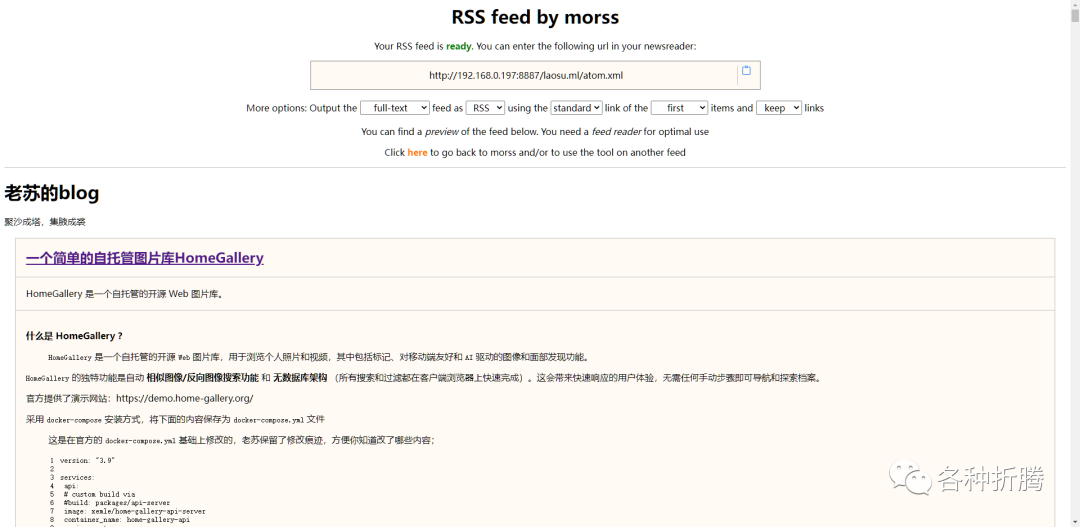Click the italic "preview" word

point(442,132)
